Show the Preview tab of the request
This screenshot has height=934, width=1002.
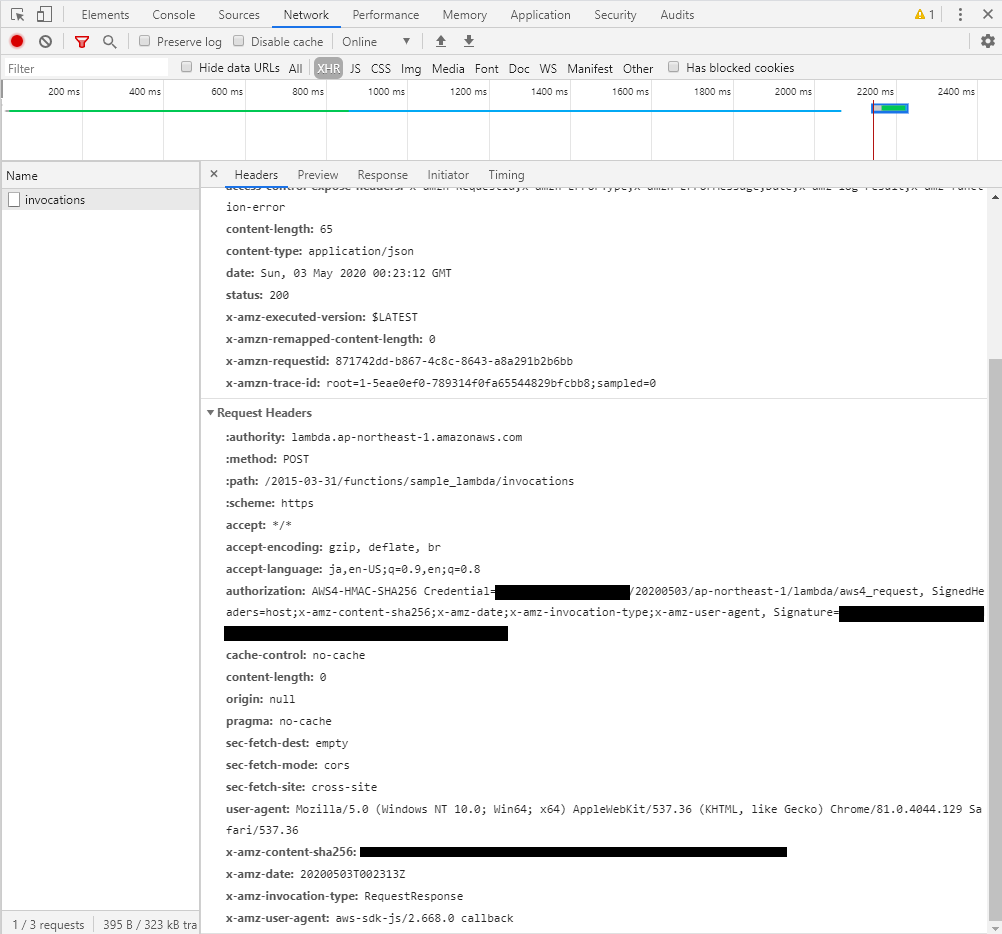(x=318, y=175)
